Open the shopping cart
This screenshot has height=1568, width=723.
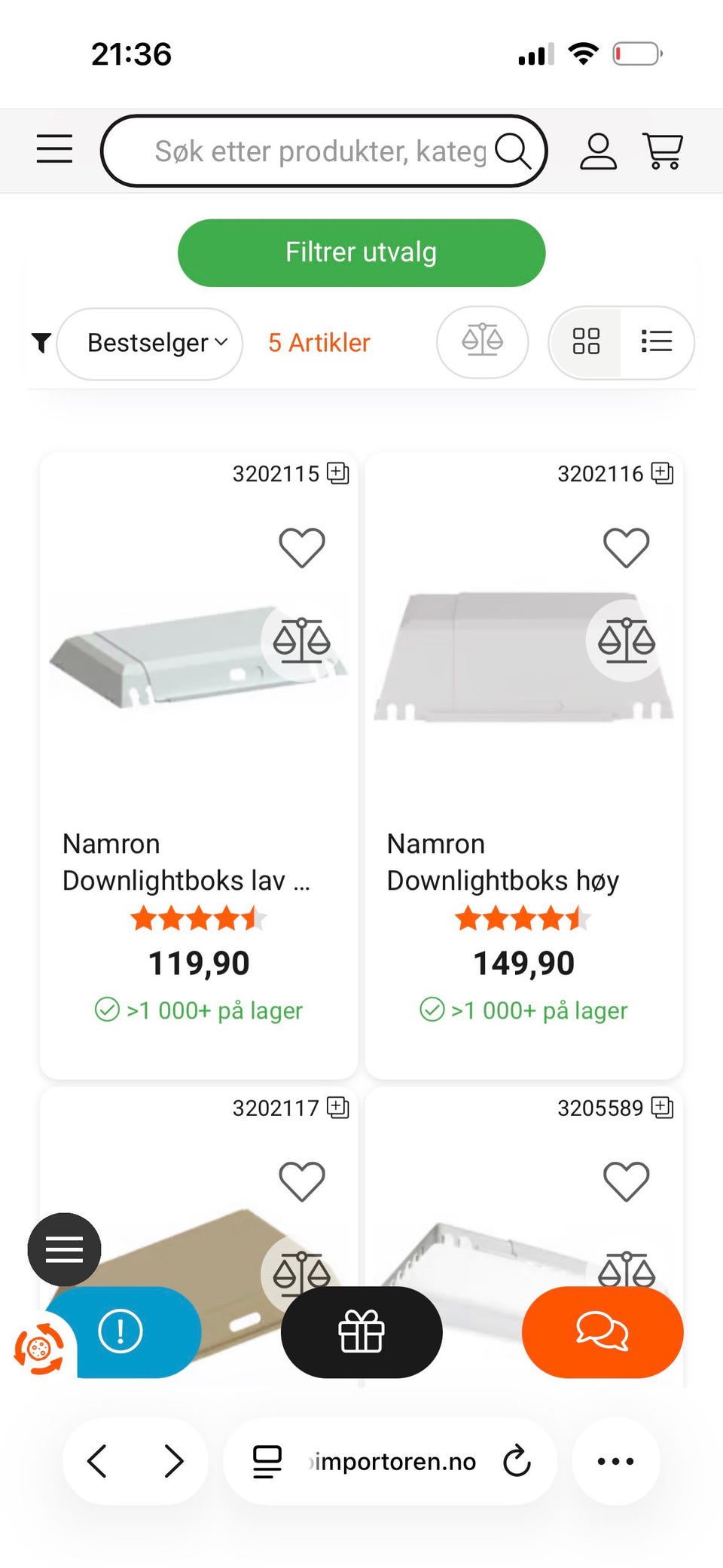coord(663,151)
